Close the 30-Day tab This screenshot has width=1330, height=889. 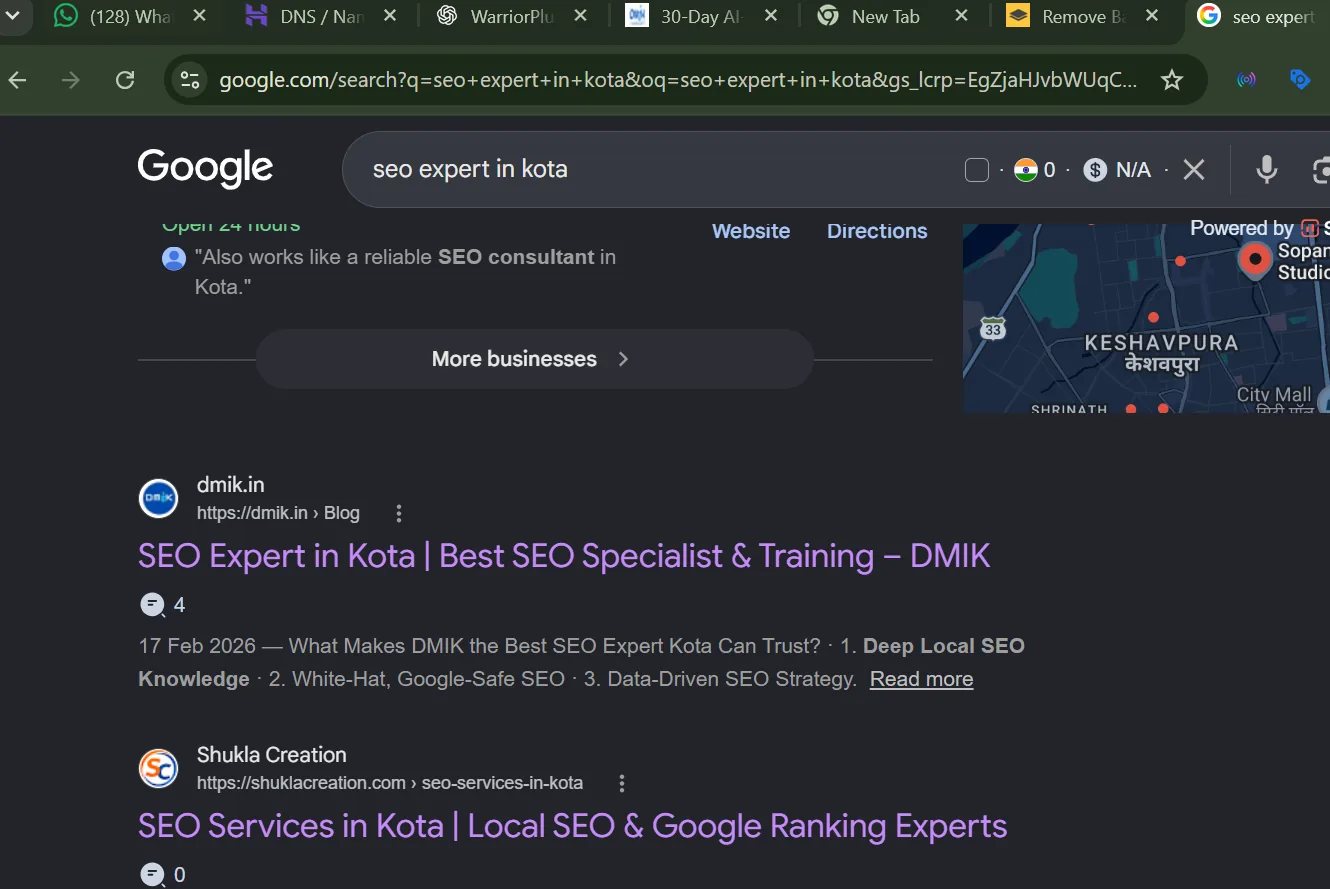[x=770, y=16]
